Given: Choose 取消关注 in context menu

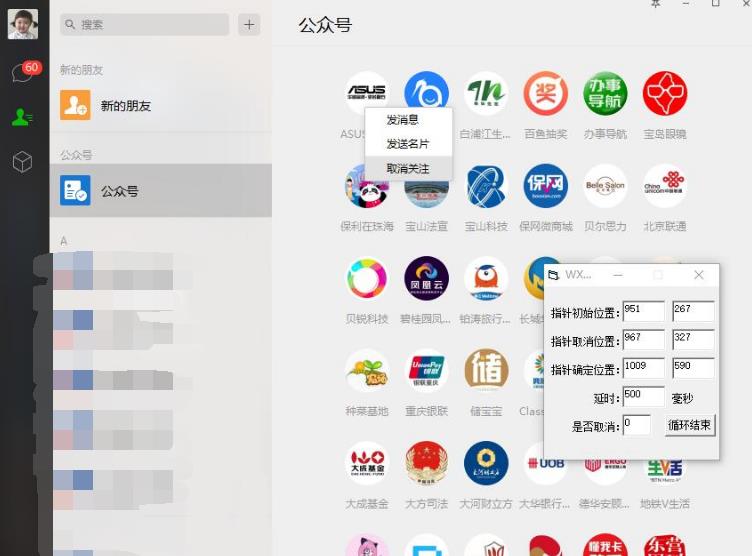Looking at the screenshot, I should [408, 168].
